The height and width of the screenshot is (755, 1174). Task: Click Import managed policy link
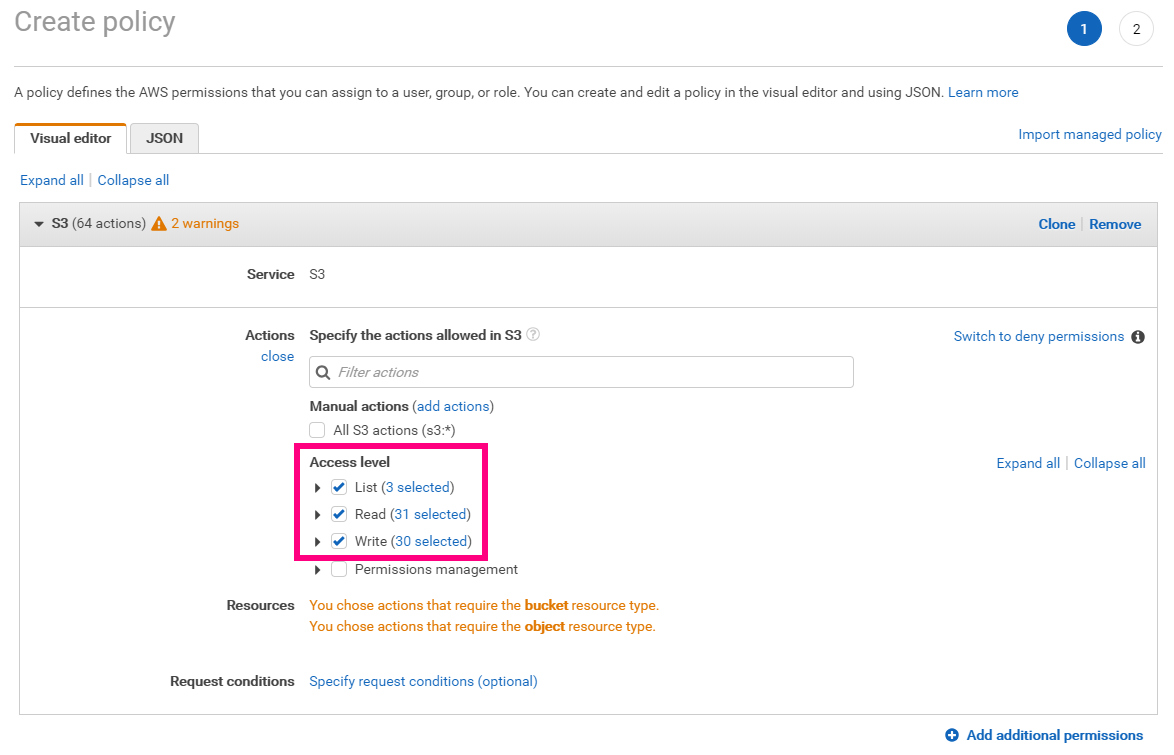pos(1089,134)
